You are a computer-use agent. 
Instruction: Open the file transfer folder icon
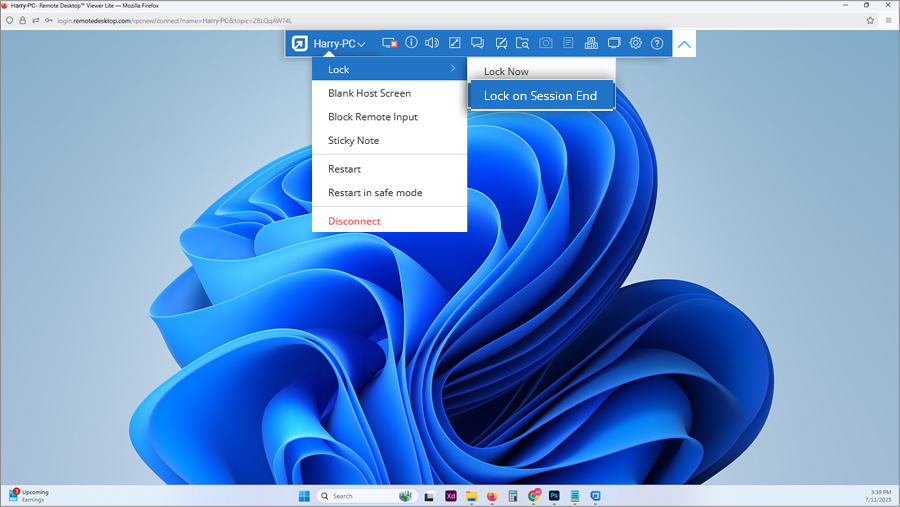pos(522,43)
